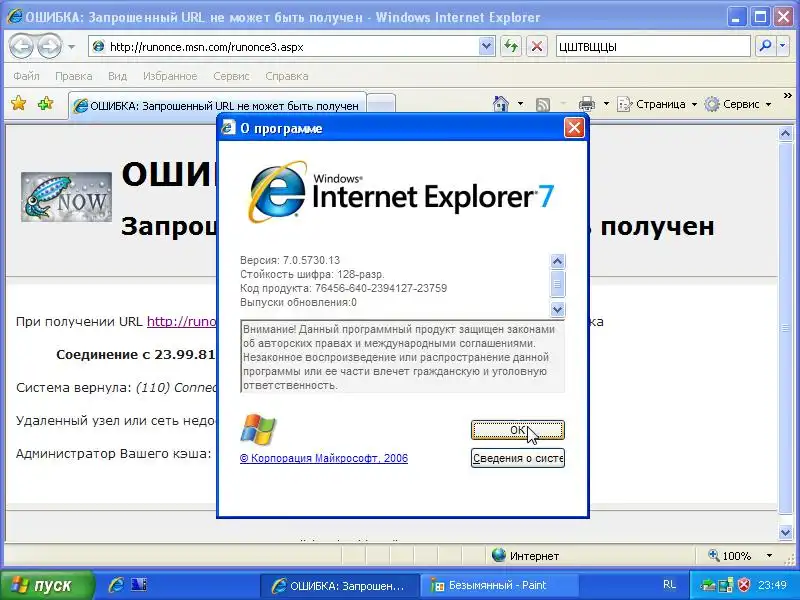Click the RL language indicator
The width and height of the screenshot is (800, 600).
(669, 585)
